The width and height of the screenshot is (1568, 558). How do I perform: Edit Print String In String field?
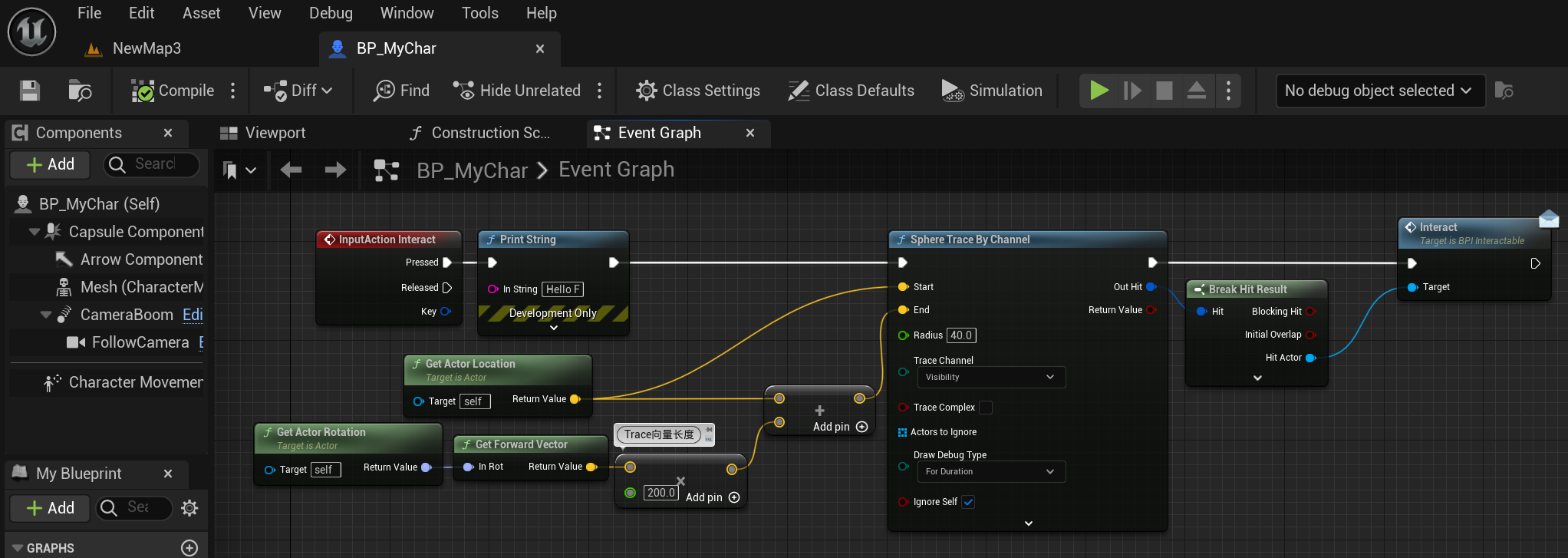click(x=562, y=289)
